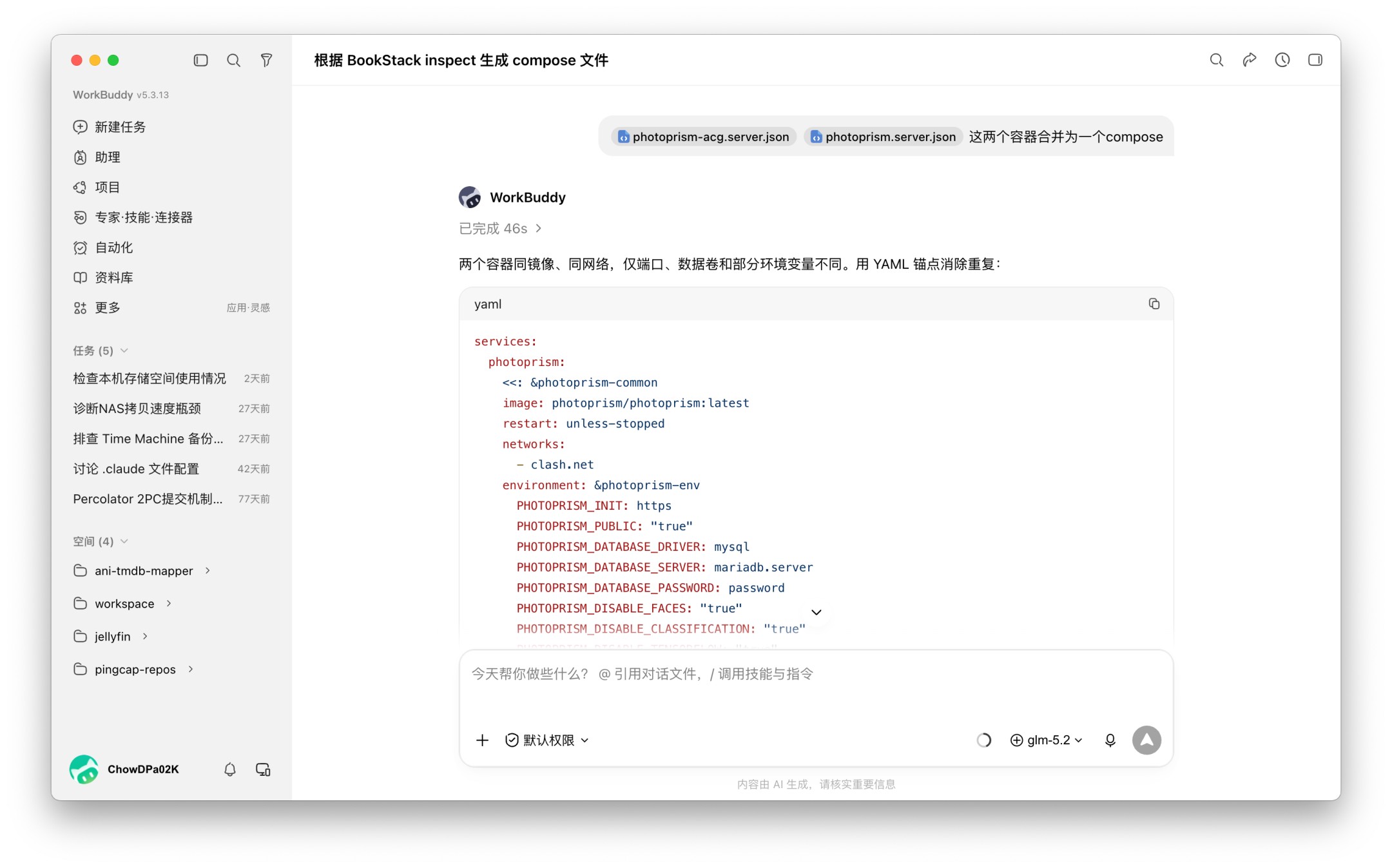Open 新建任务 to create a task
Screen dimensions: 1392x868
pos(171,127)
